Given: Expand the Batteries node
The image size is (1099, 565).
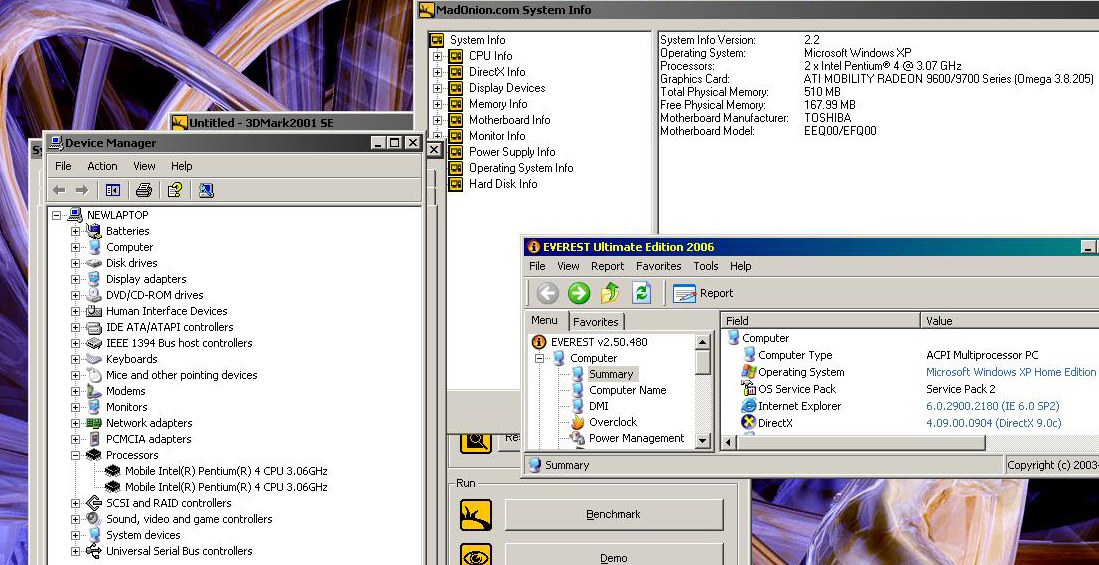Looking at the screenshot, I should tap(75, 231).
